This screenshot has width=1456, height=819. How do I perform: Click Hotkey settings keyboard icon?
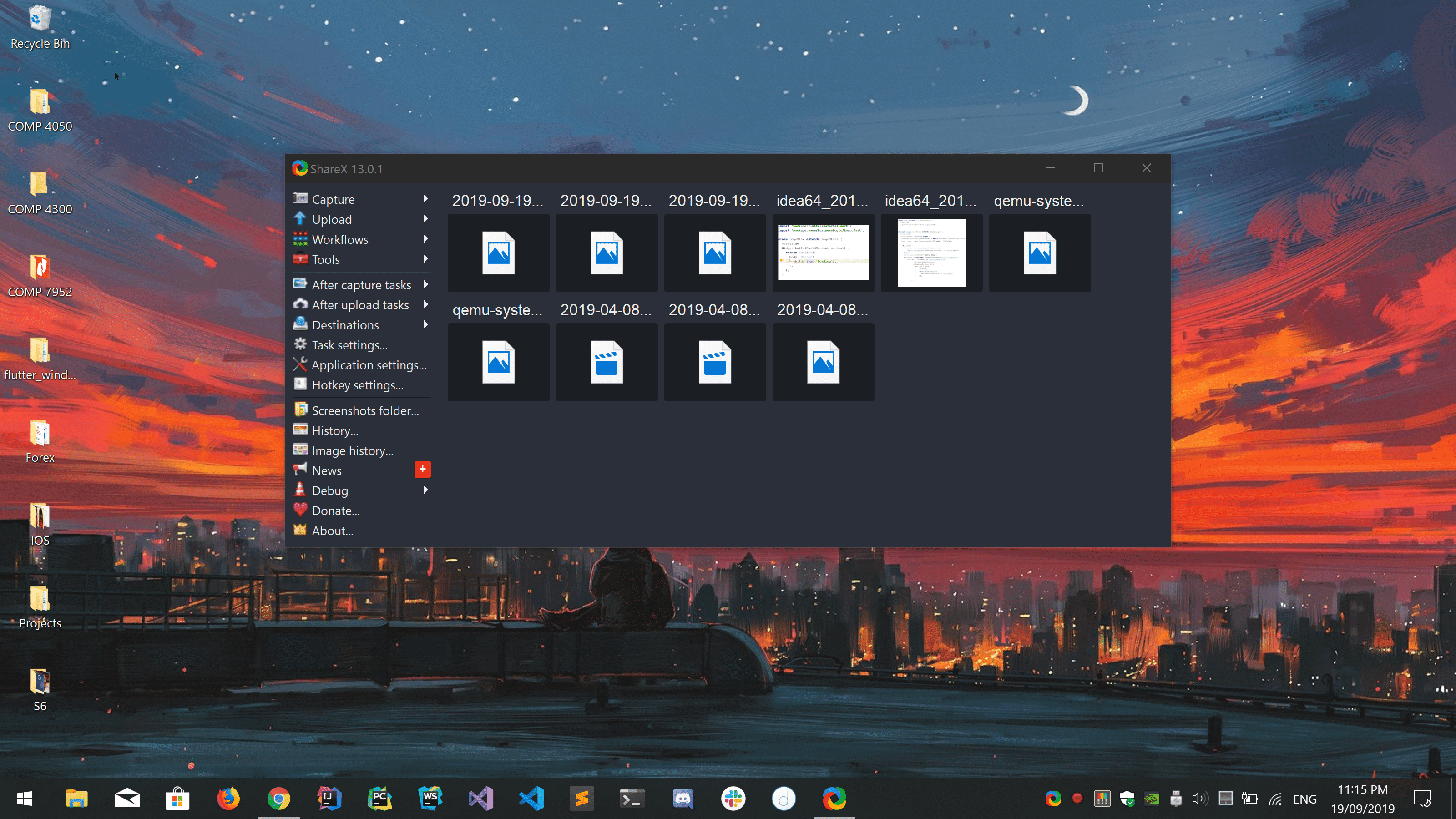pyautogui.click(x=300, y=384)
